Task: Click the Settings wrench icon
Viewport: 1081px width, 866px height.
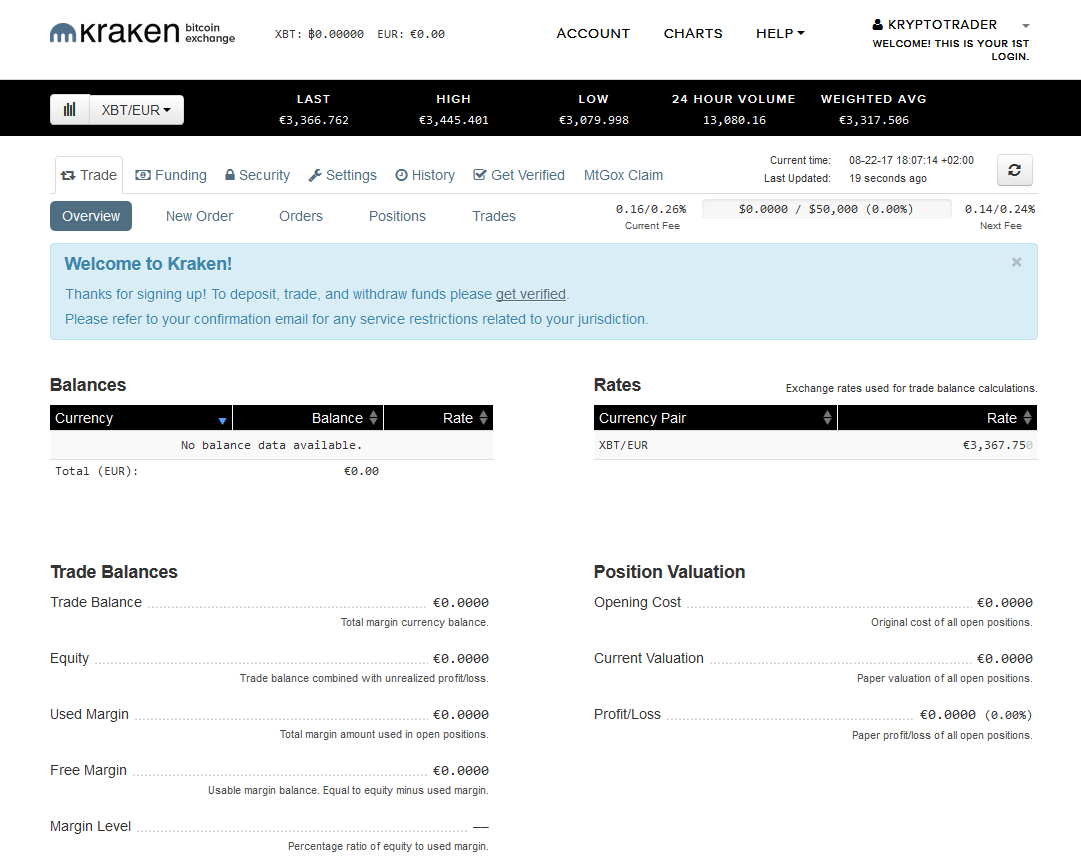Action: 315,175
